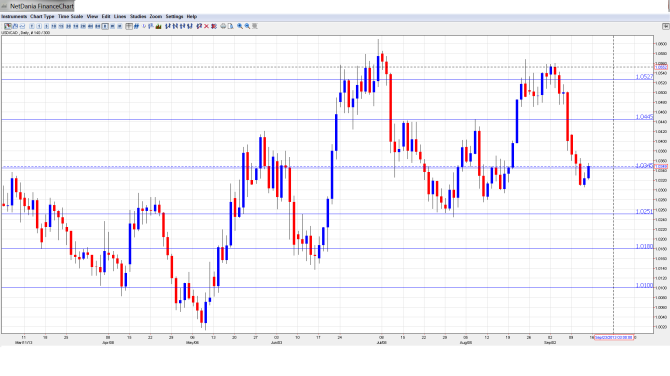Click the red date label on time axis

tap(614, 338)
